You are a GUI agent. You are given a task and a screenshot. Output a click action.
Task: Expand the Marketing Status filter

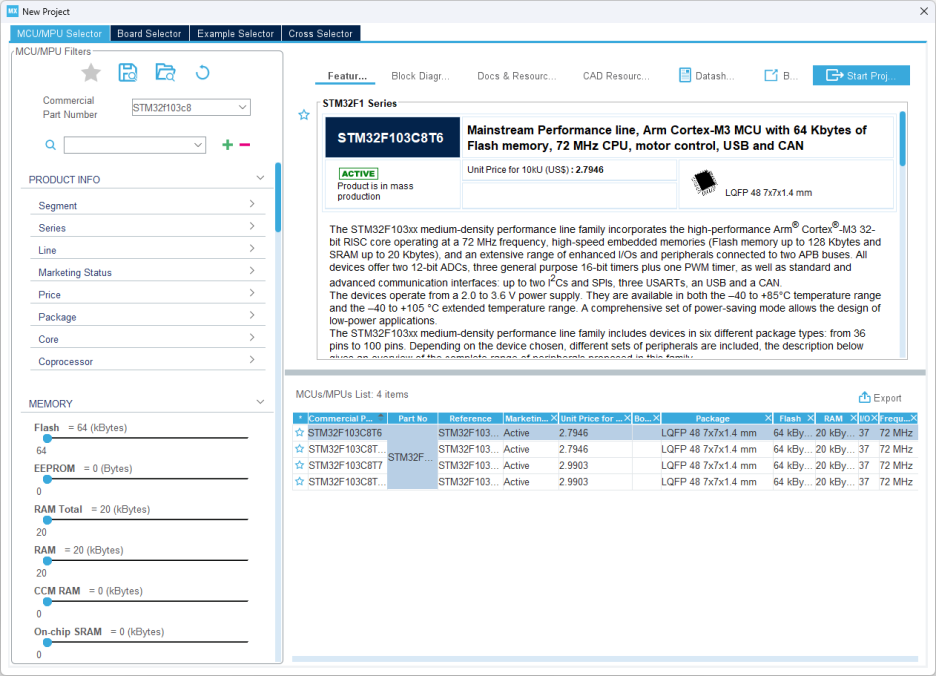pyautogui.click(x=252, y=271)
